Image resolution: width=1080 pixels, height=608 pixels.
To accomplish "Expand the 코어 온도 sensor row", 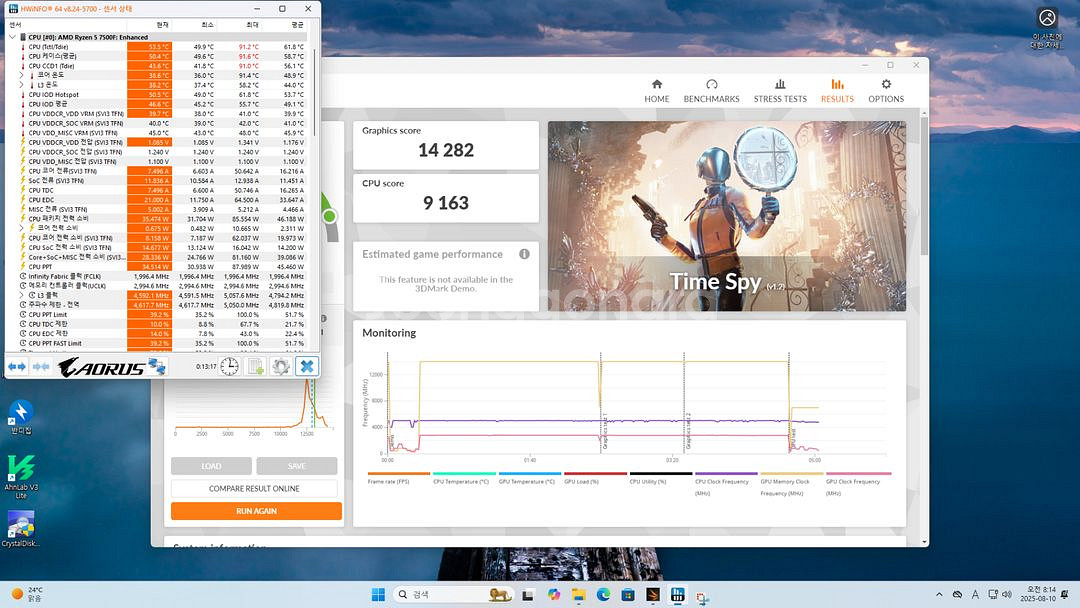I will [22, 75].
